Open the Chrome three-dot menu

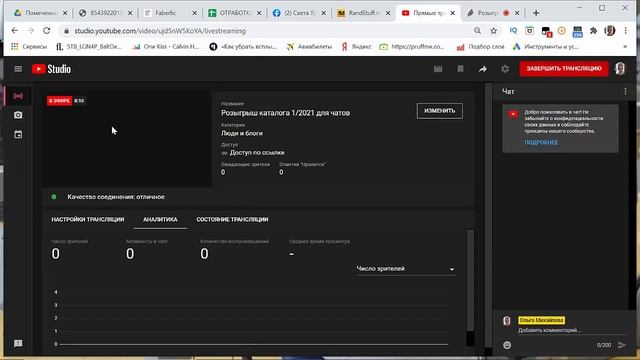point(625,31)
